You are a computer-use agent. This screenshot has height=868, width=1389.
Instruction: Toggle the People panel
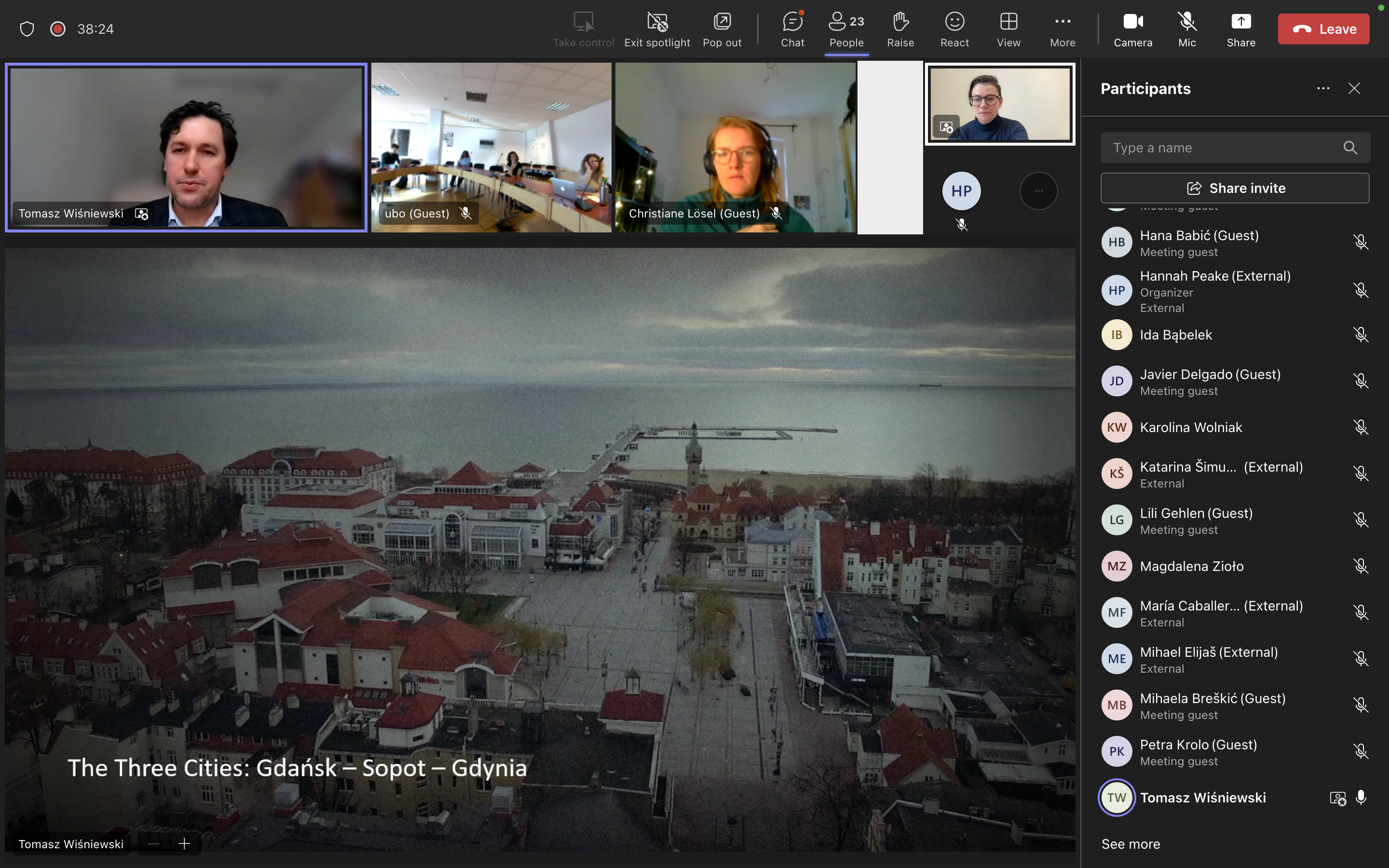pos(846,29)
